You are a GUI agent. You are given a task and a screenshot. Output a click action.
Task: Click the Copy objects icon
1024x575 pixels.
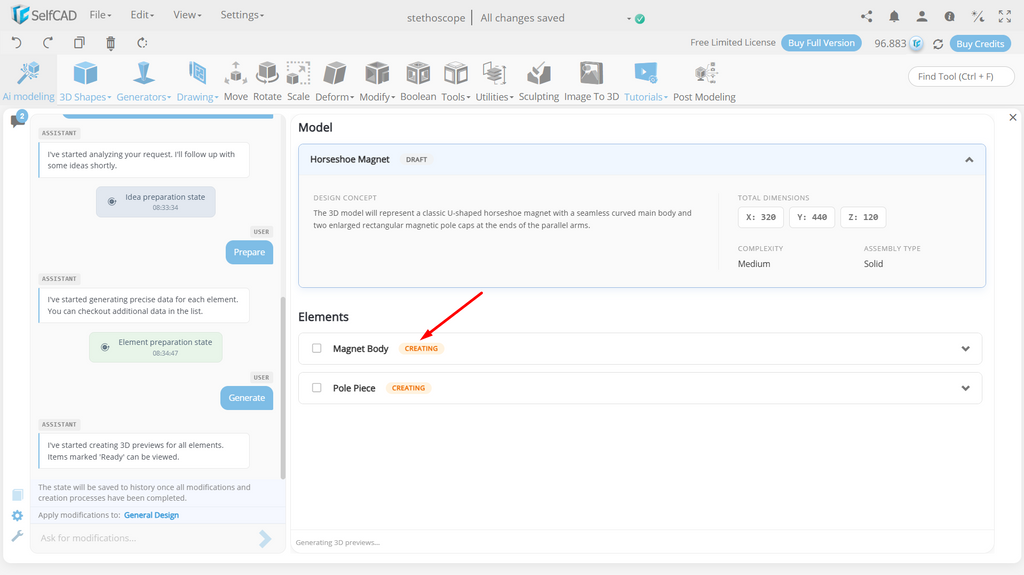[x=79, y=43]
